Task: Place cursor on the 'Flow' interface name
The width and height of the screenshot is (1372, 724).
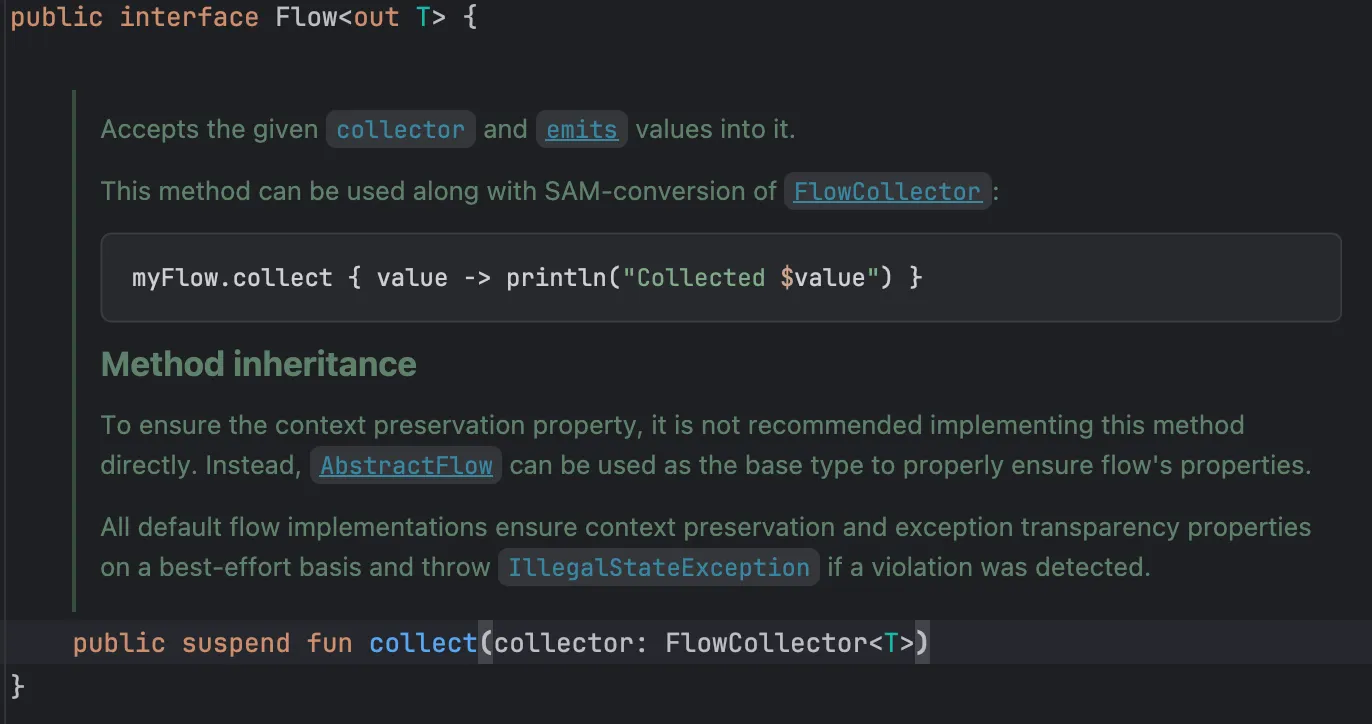Action: (x=306, y=18)
